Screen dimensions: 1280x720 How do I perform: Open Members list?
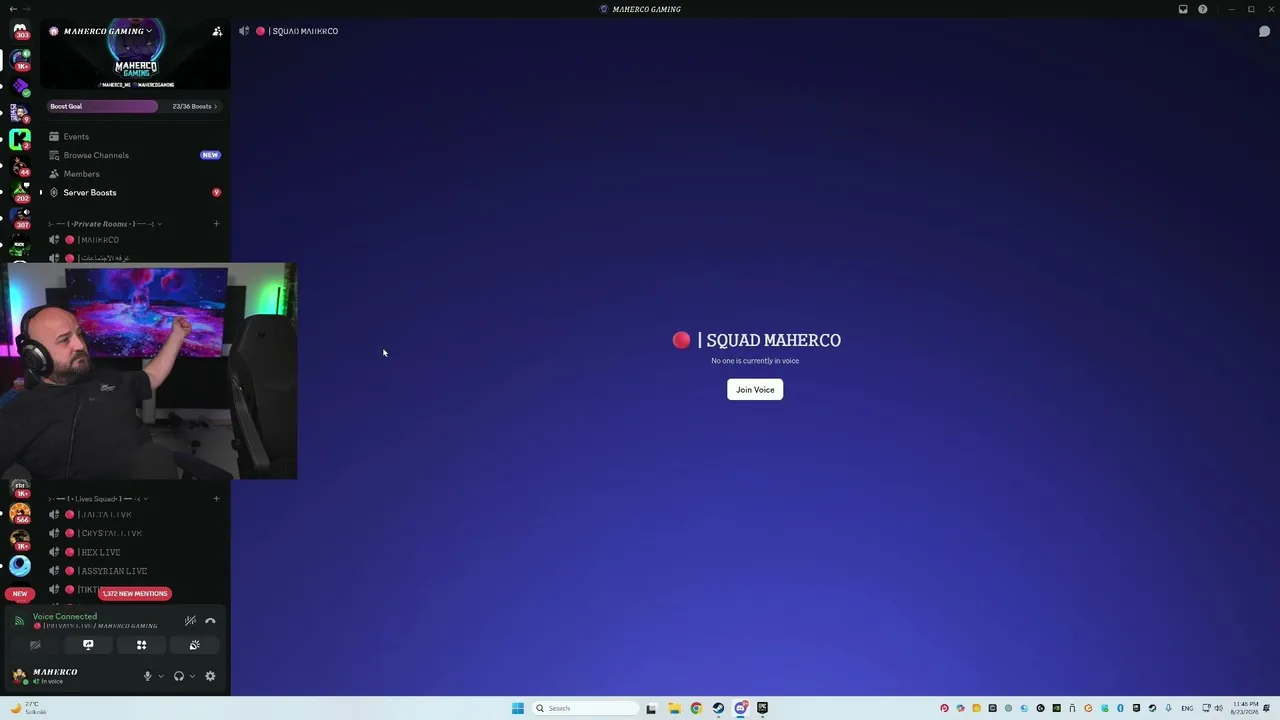pyautogui.click(x=135, y=174)
